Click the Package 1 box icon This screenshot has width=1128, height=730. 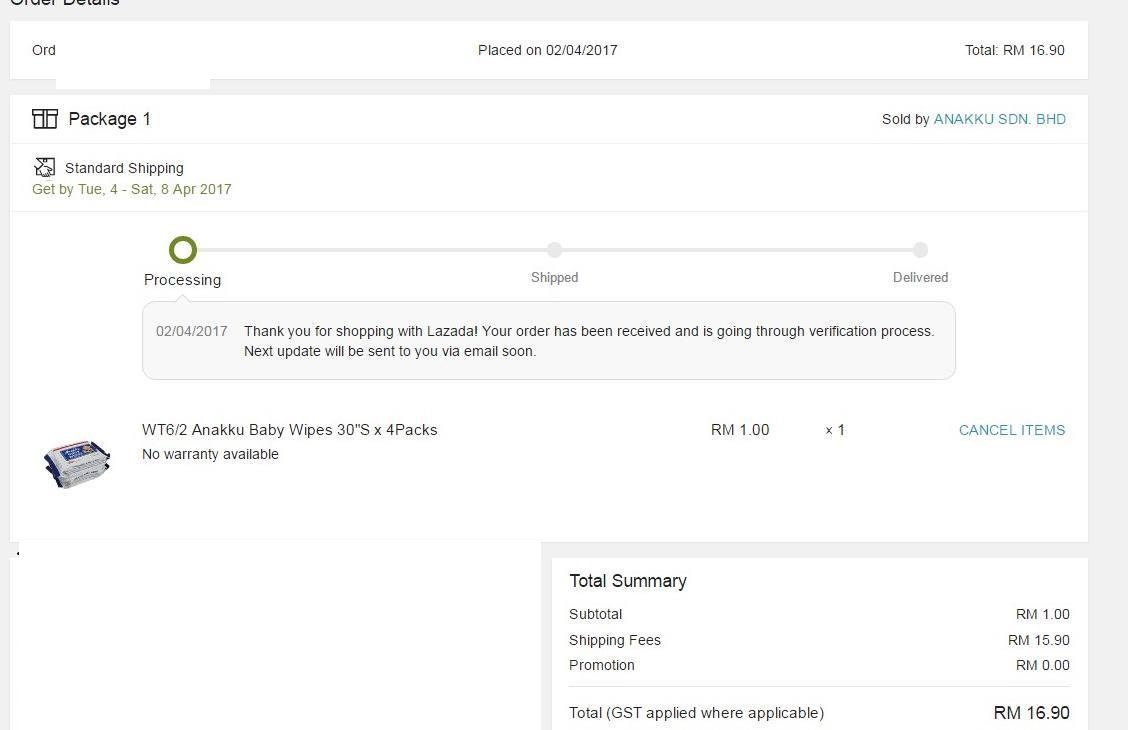pos(45,119)
